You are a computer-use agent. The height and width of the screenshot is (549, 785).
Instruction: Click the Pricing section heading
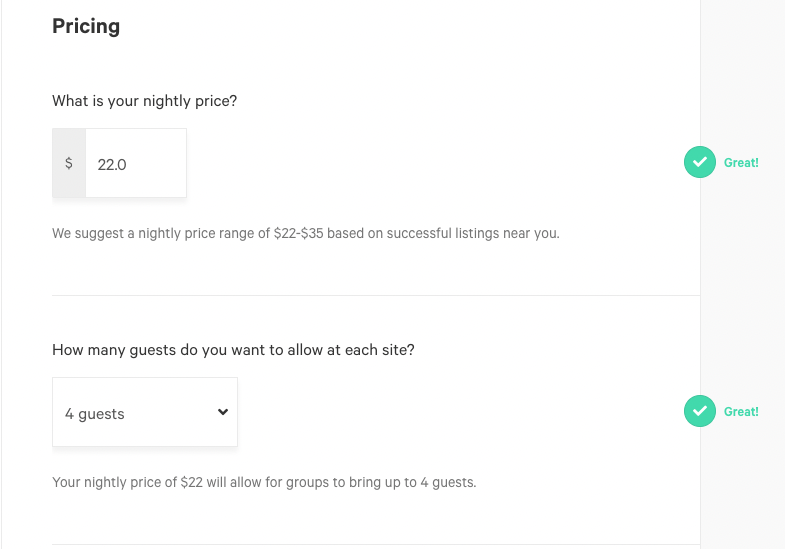tap(86, 26)
